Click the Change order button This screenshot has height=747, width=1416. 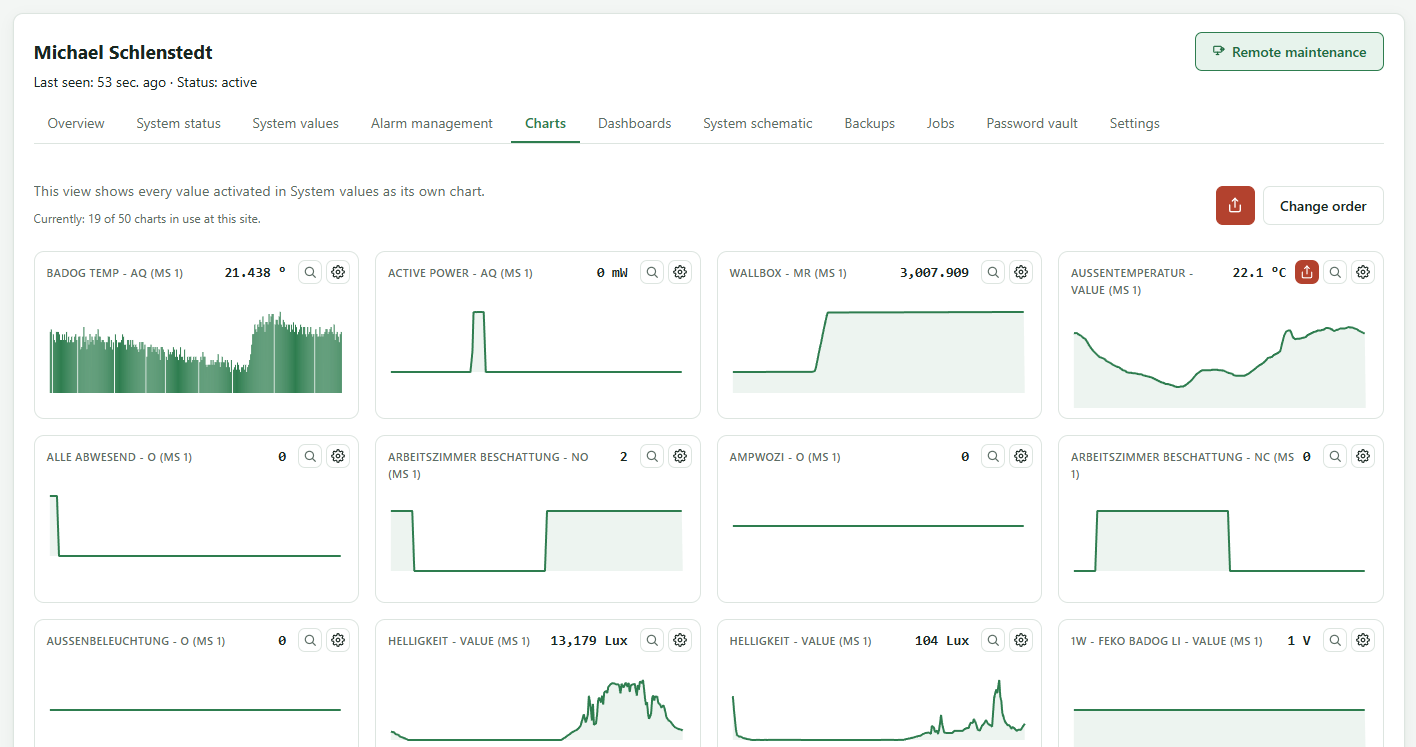click(1323, 205)
